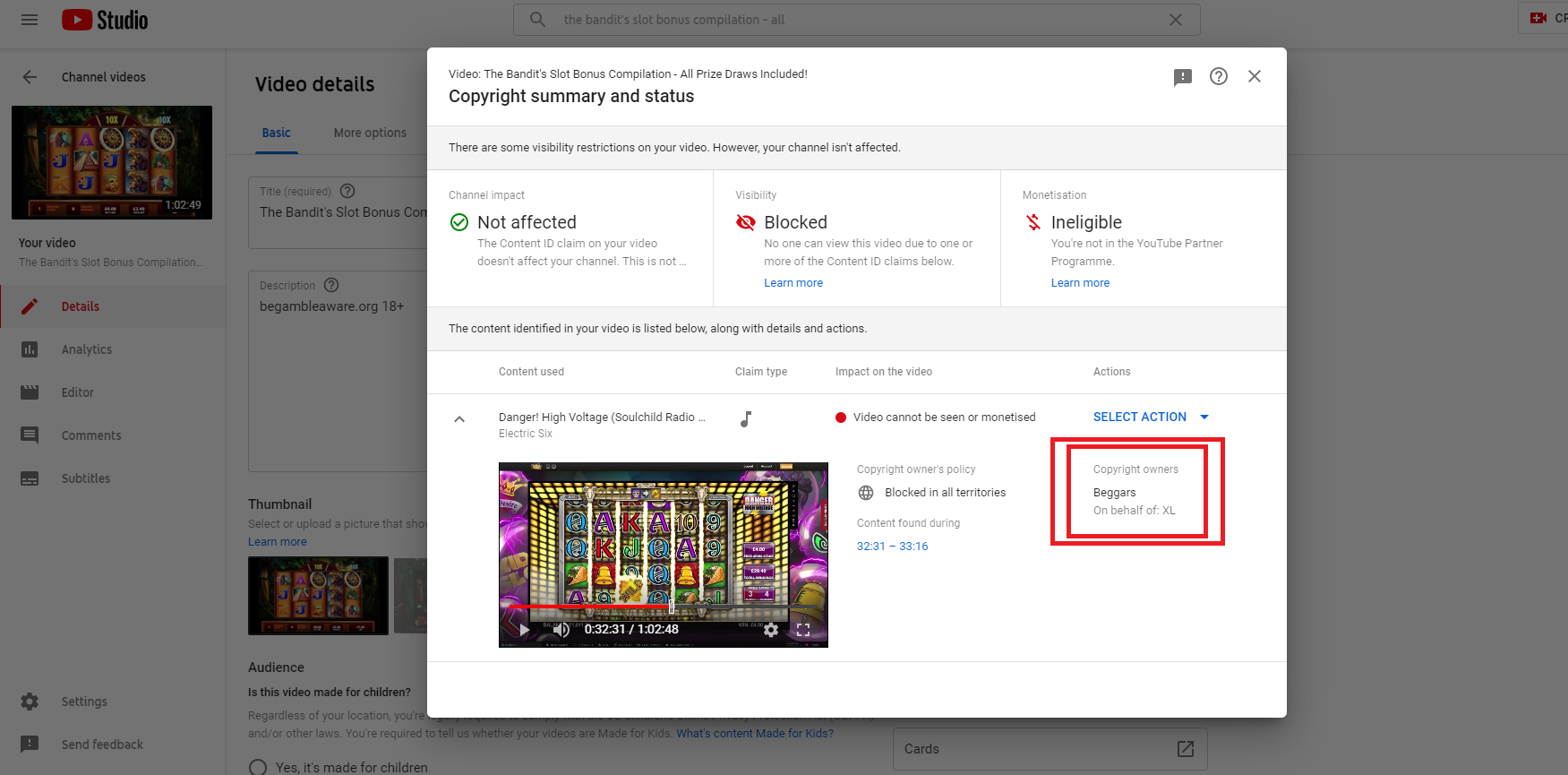
Task: Open Analytics chart icon in sidebar
Action: click(30, 349)
